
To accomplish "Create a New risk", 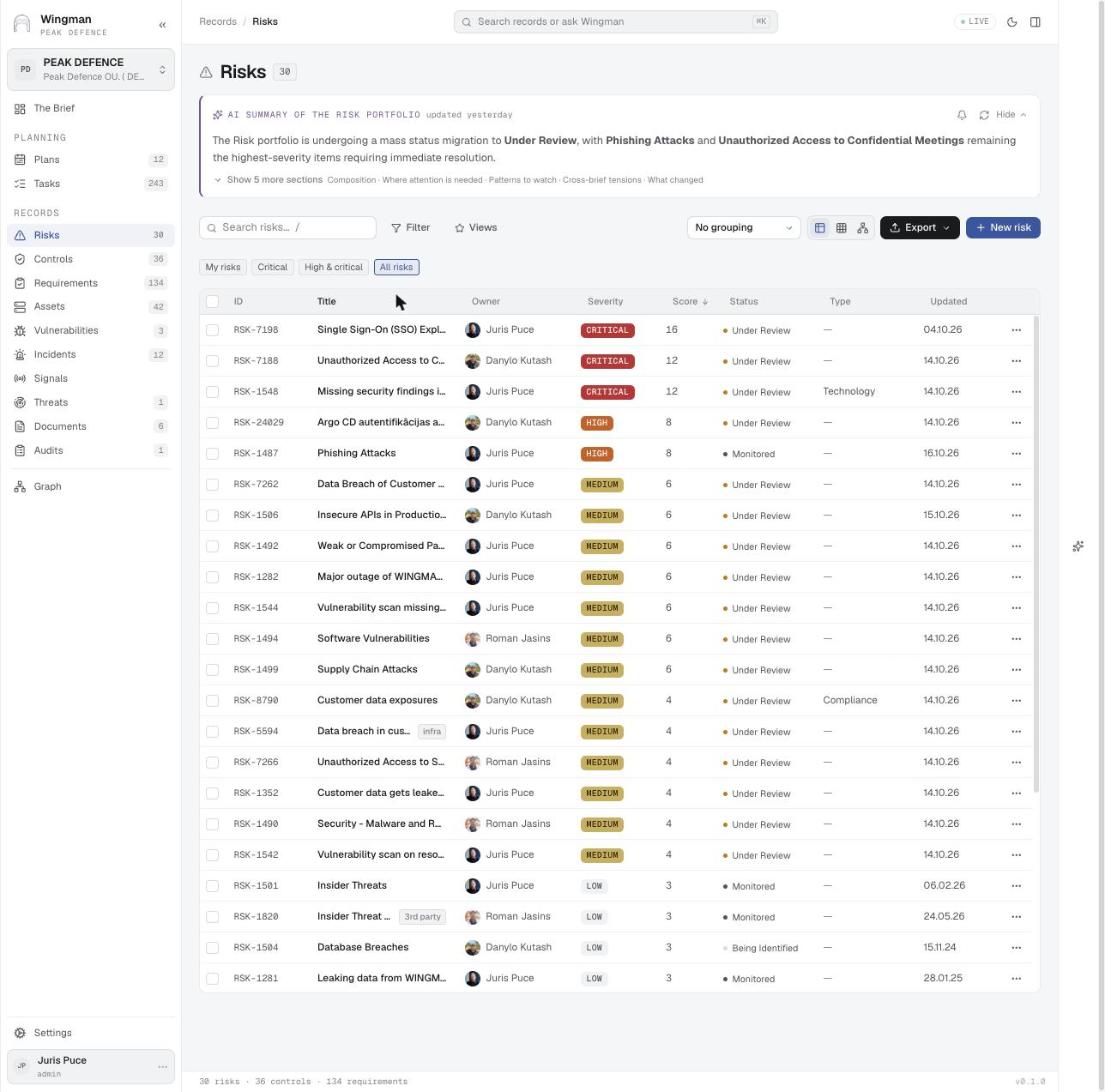I will click(1003, 228).
